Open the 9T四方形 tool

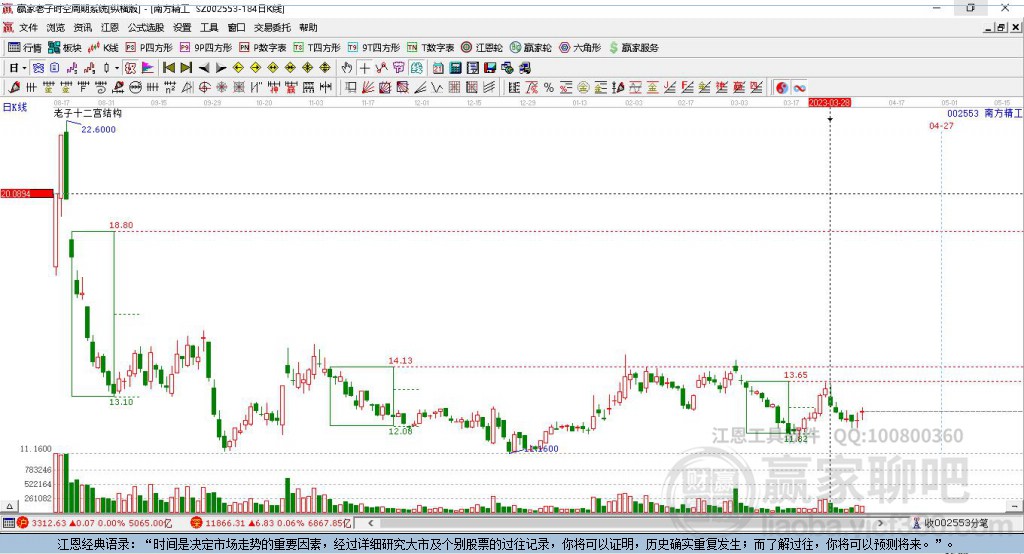tap(374, 47)
